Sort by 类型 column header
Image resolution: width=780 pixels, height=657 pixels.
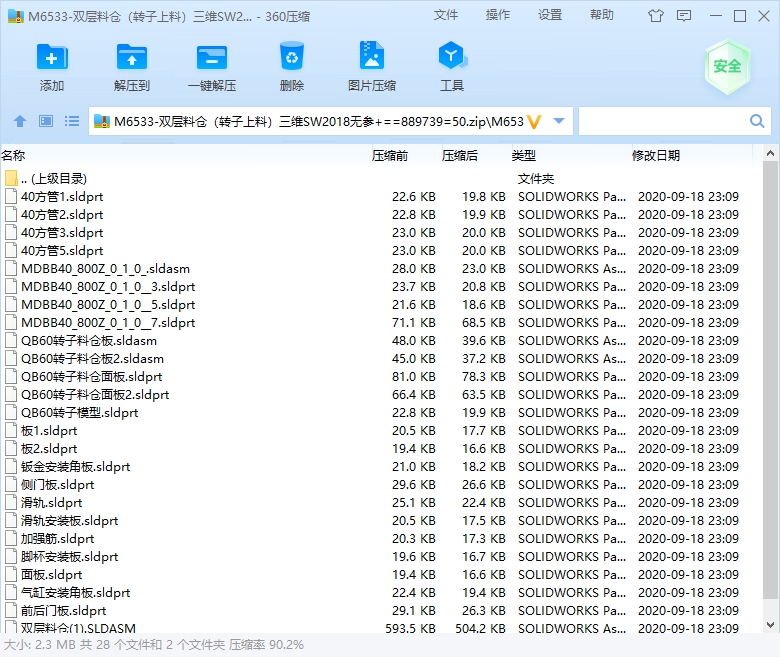(524, 156)
